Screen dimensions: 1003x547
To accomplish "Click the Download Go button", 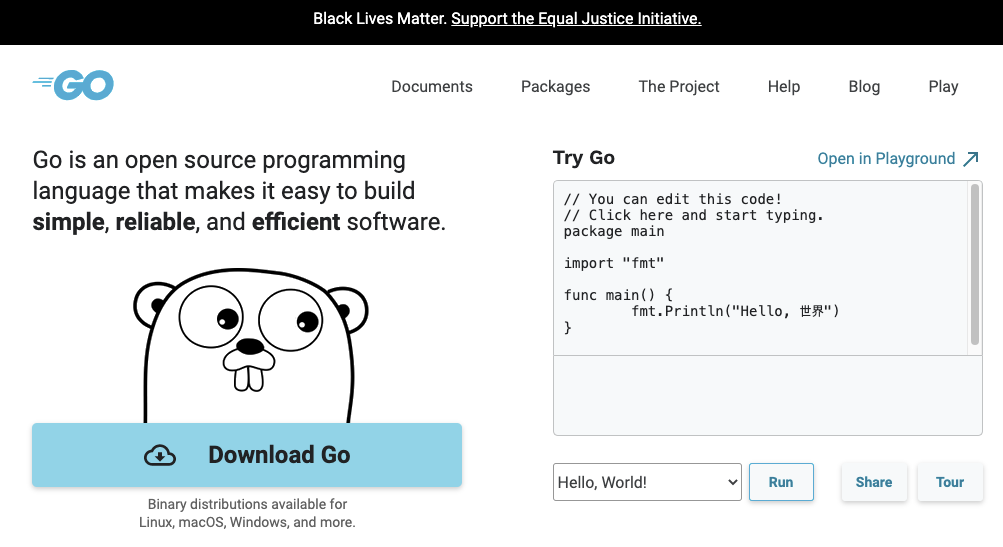I will click(247, 455).
